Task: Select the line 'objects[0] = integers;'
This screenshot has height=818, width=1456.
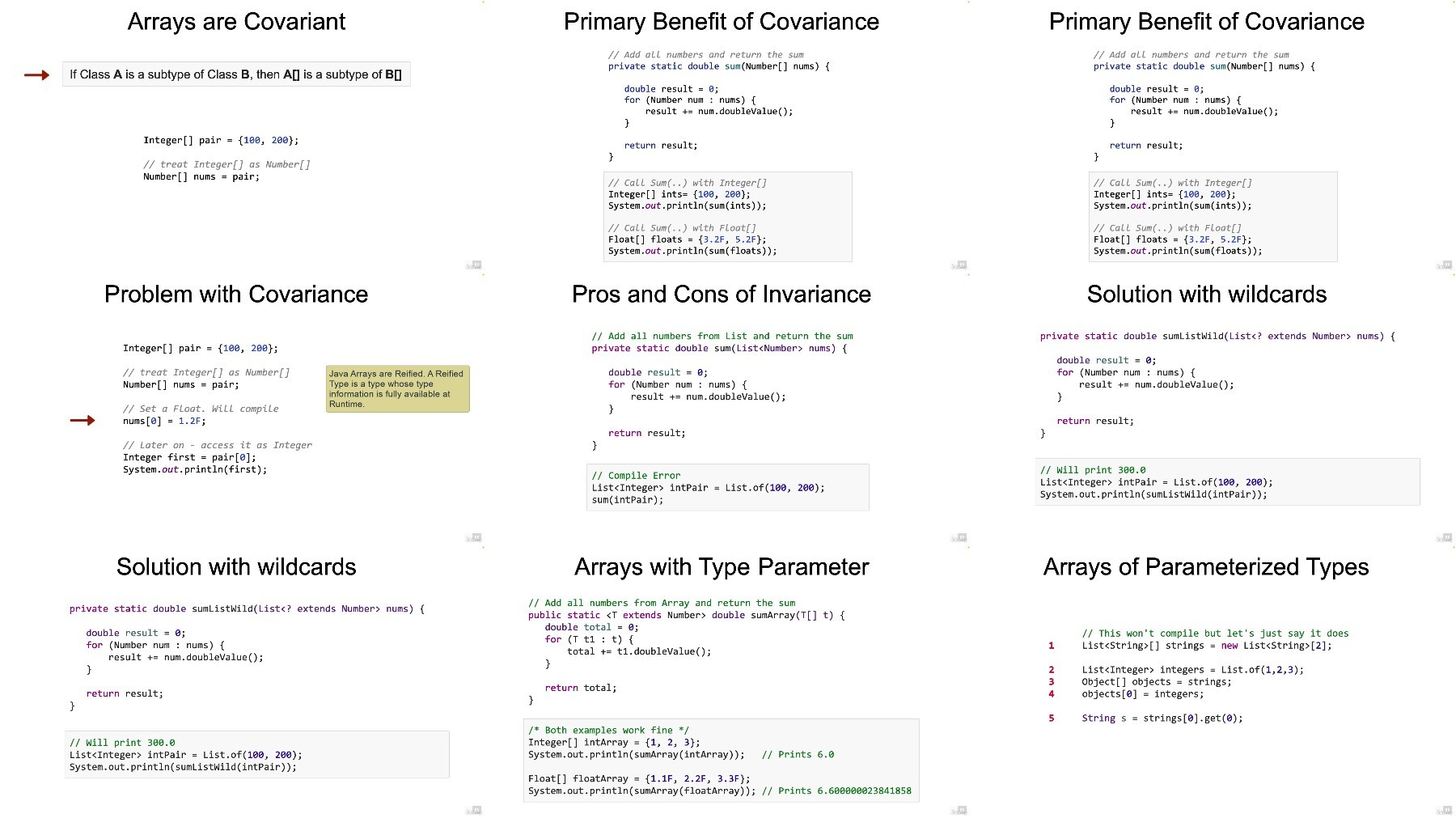Action: point(1143,694)
